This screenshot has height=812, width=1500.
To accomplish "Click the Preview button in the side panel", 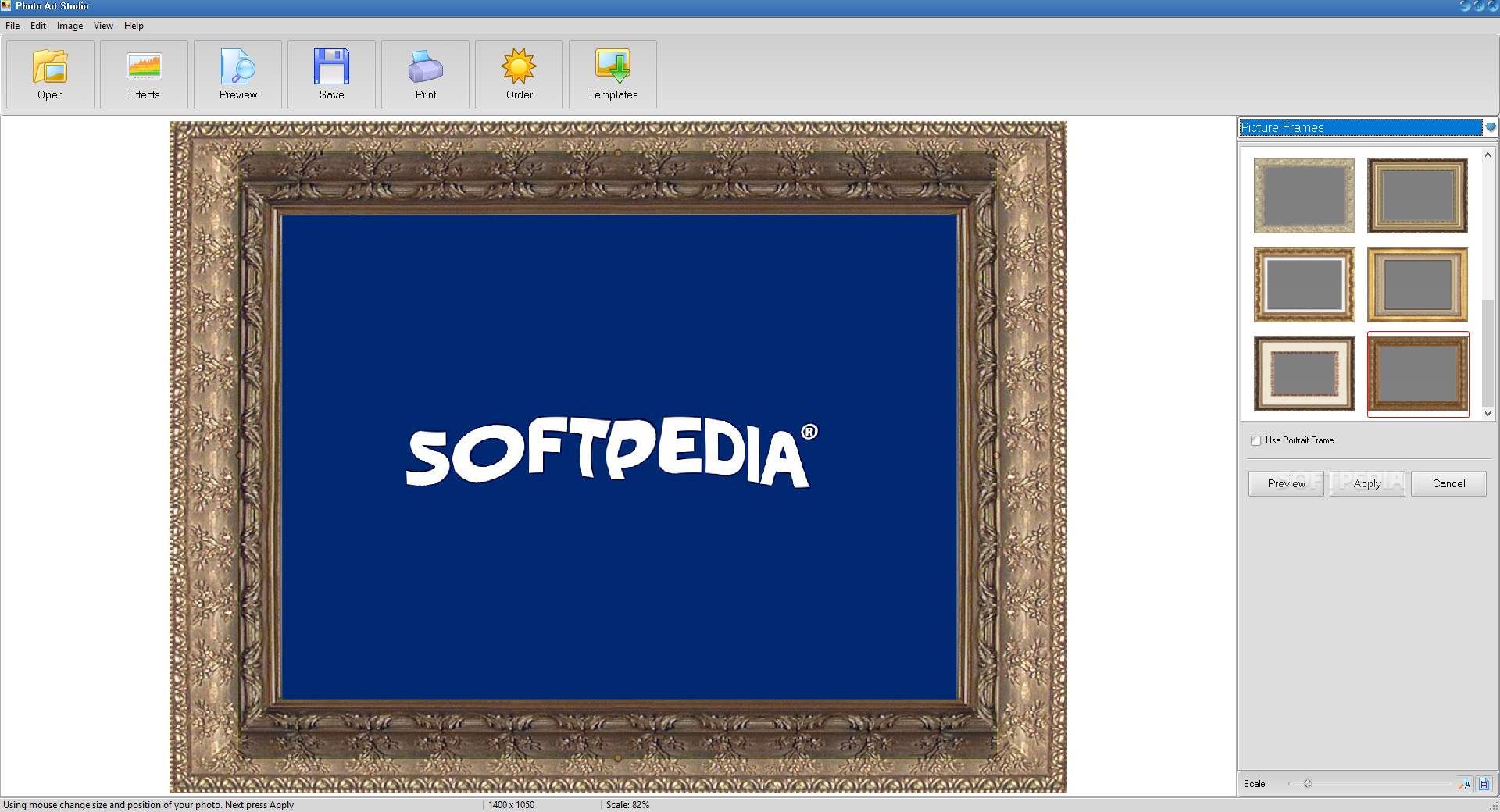I will [1286, 483].
